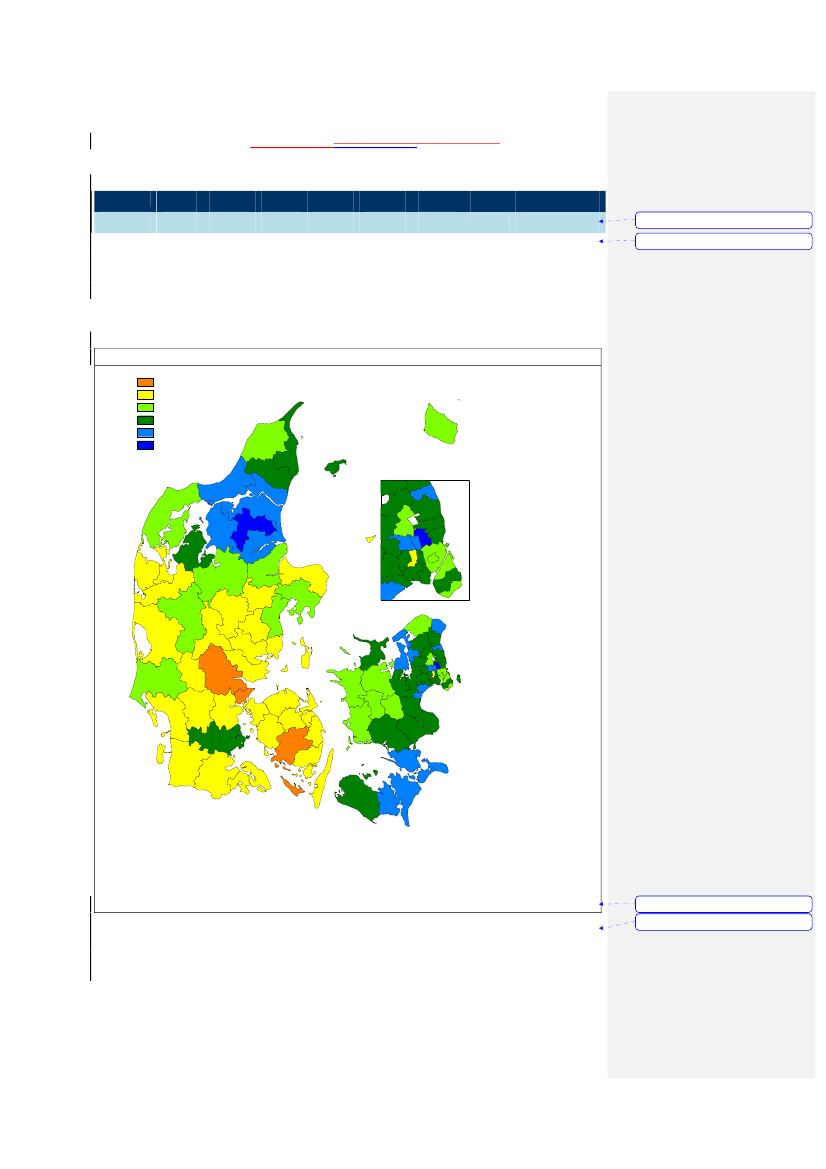Click the dark green Lolland island region
The image size is (826, 1169).
pyautogui.click(x=357, y=796)
